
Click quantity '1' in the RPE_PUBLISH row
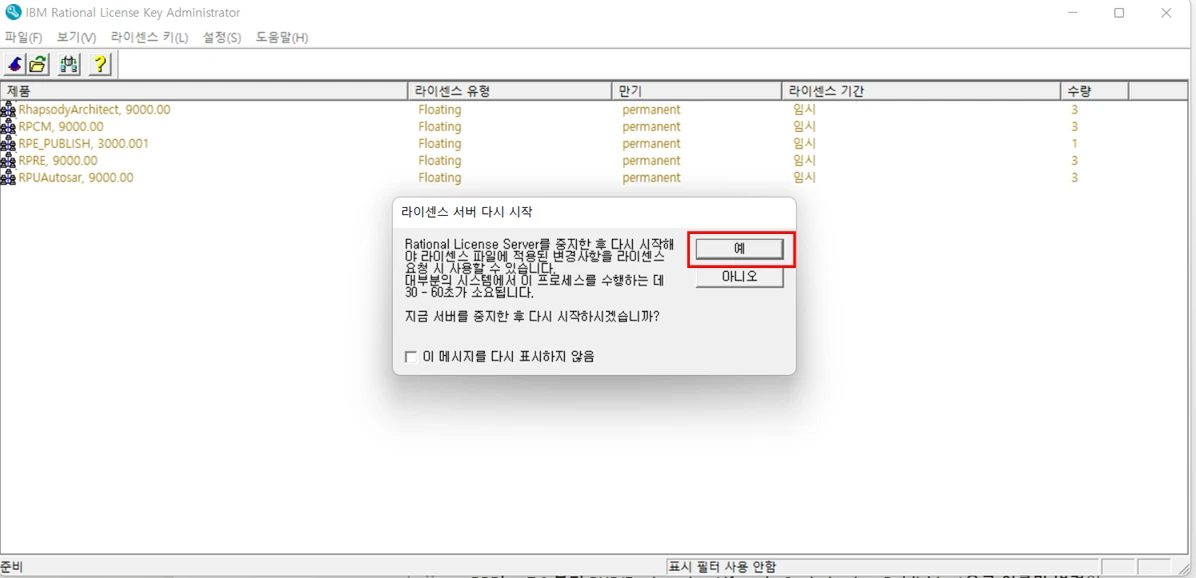(1074, 143)
